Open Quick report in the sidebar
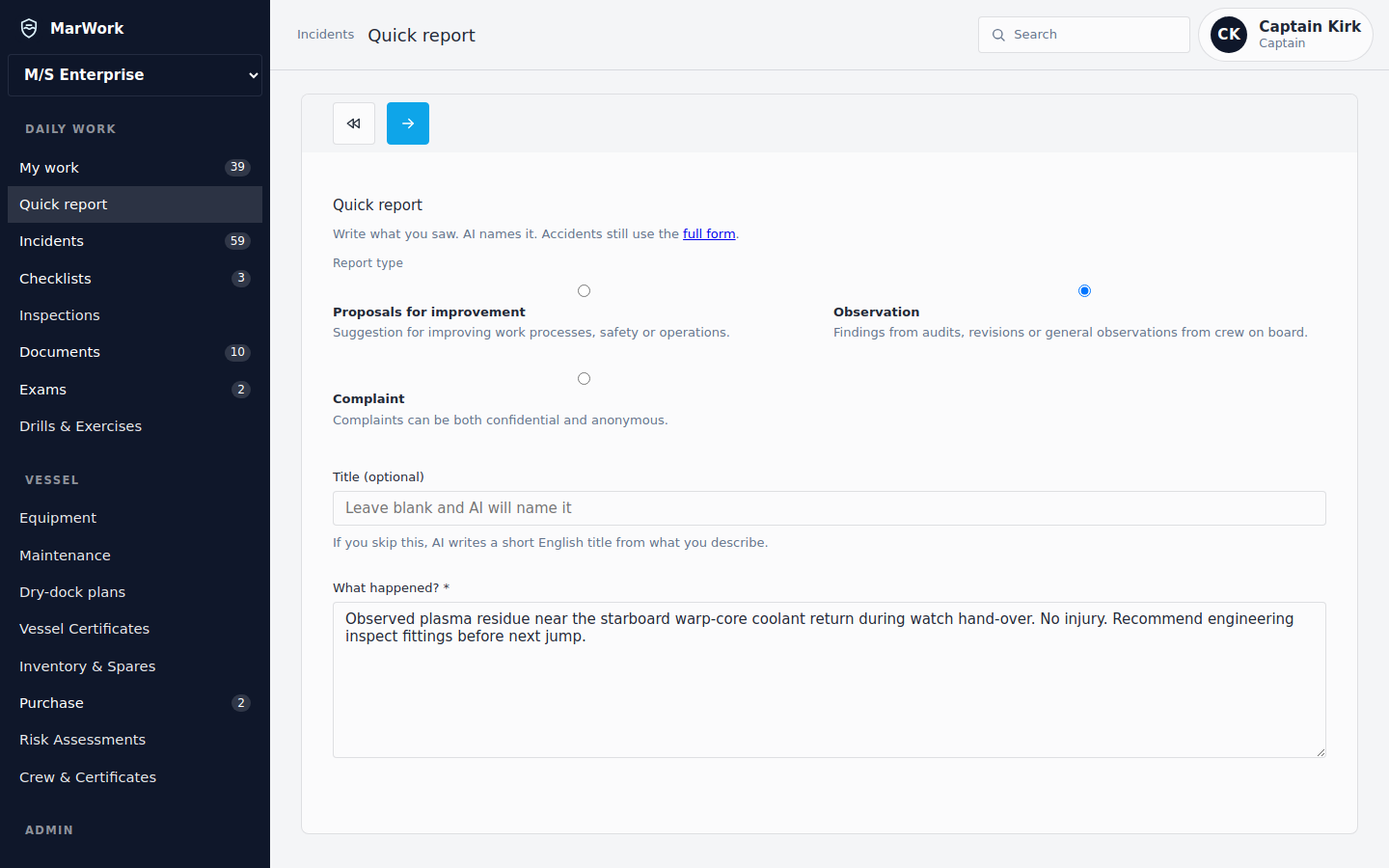Screen dimensions: 1389x868 click(135, 204)
